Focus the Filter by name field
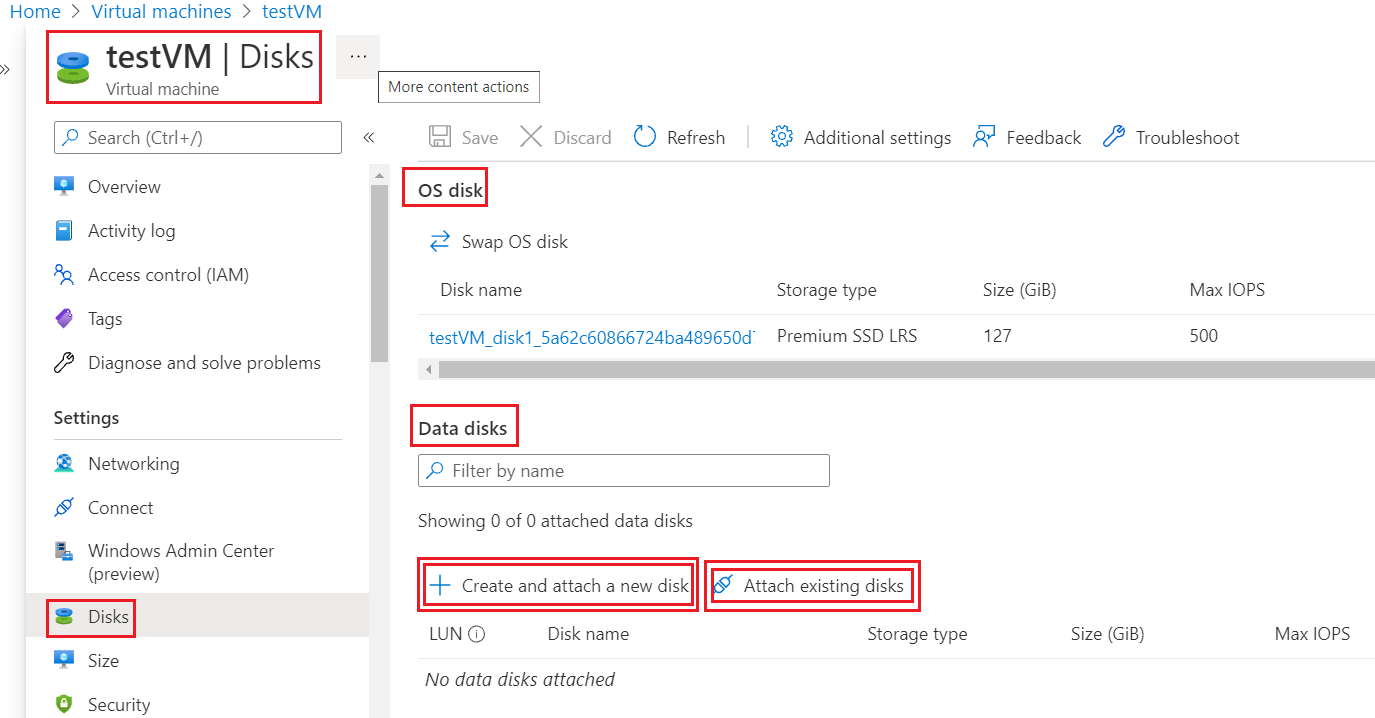Viewport: 1375px width, 718px height. 624,471
